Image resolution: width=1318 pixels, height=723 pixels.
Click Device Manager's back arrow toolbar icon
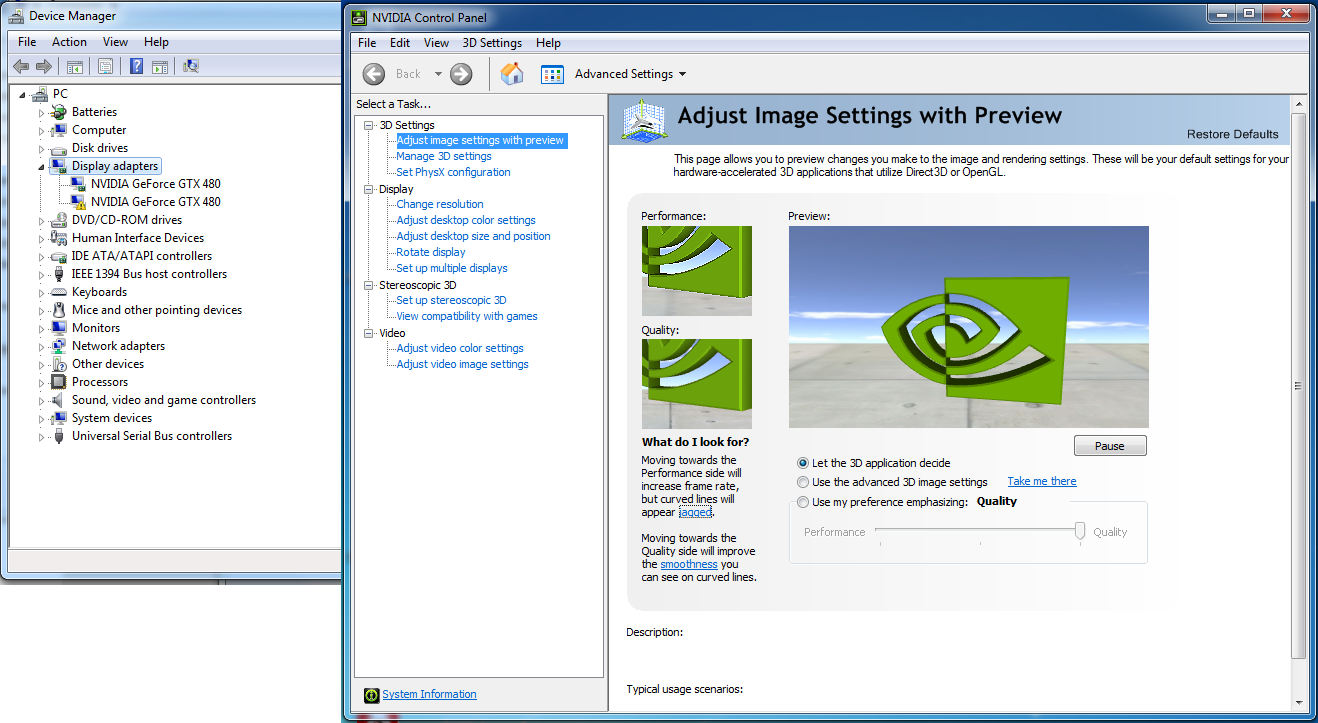pyautogui.click(x=21, y=66)
